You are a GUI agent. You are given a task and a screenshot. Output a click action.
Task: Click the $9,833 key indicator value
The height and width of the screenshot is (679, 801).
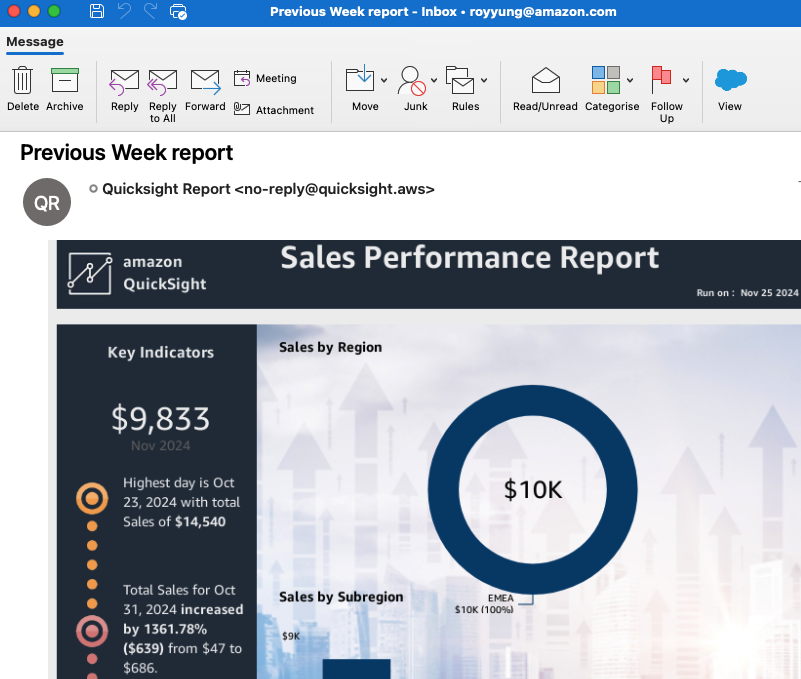point(160,419)
